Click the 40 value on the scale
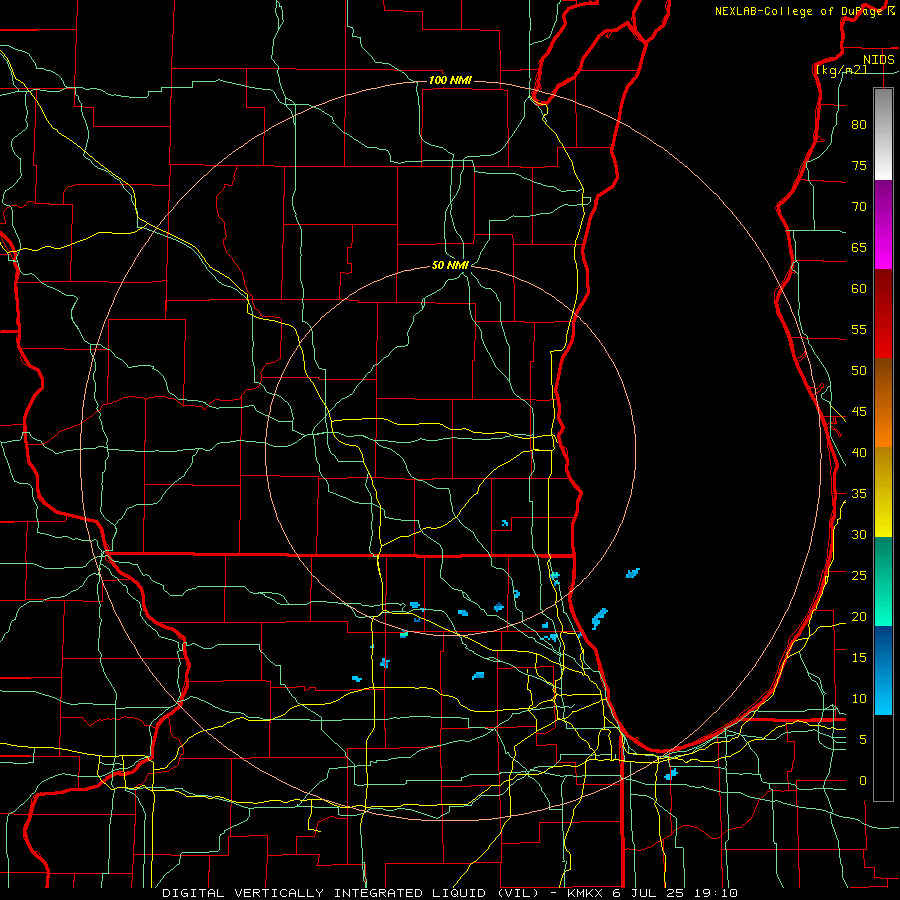 859,453
